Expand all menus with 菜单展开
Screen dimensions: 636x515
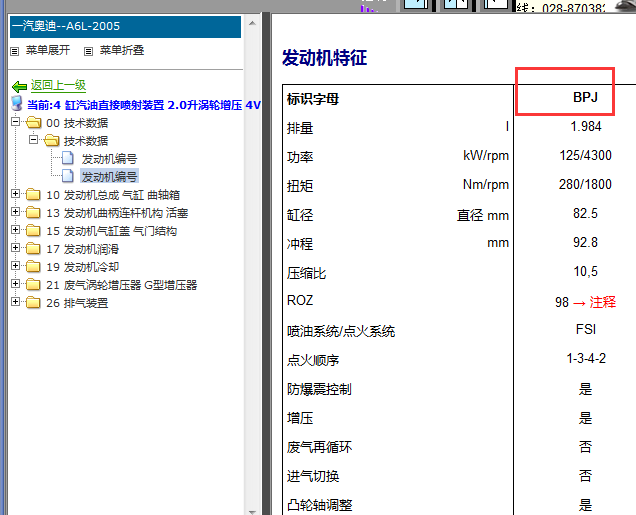click(x=48, y=50)
